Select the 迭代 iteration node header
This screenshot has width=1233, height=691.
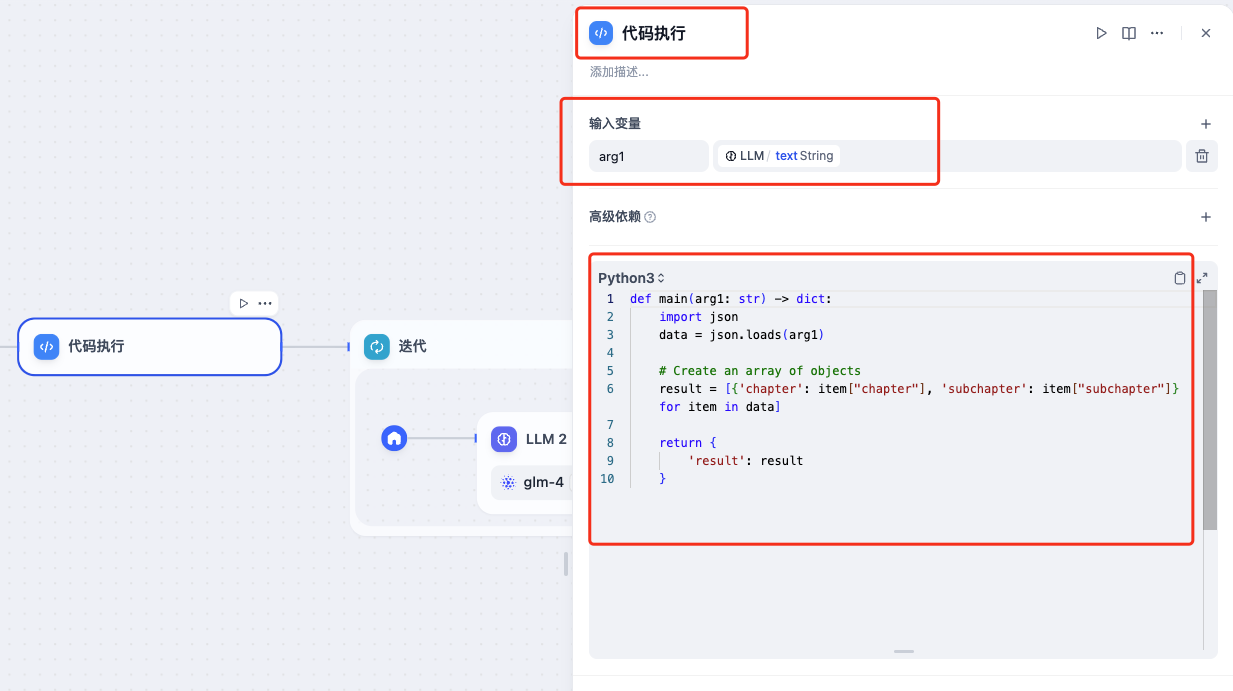[x=413, y=346]
